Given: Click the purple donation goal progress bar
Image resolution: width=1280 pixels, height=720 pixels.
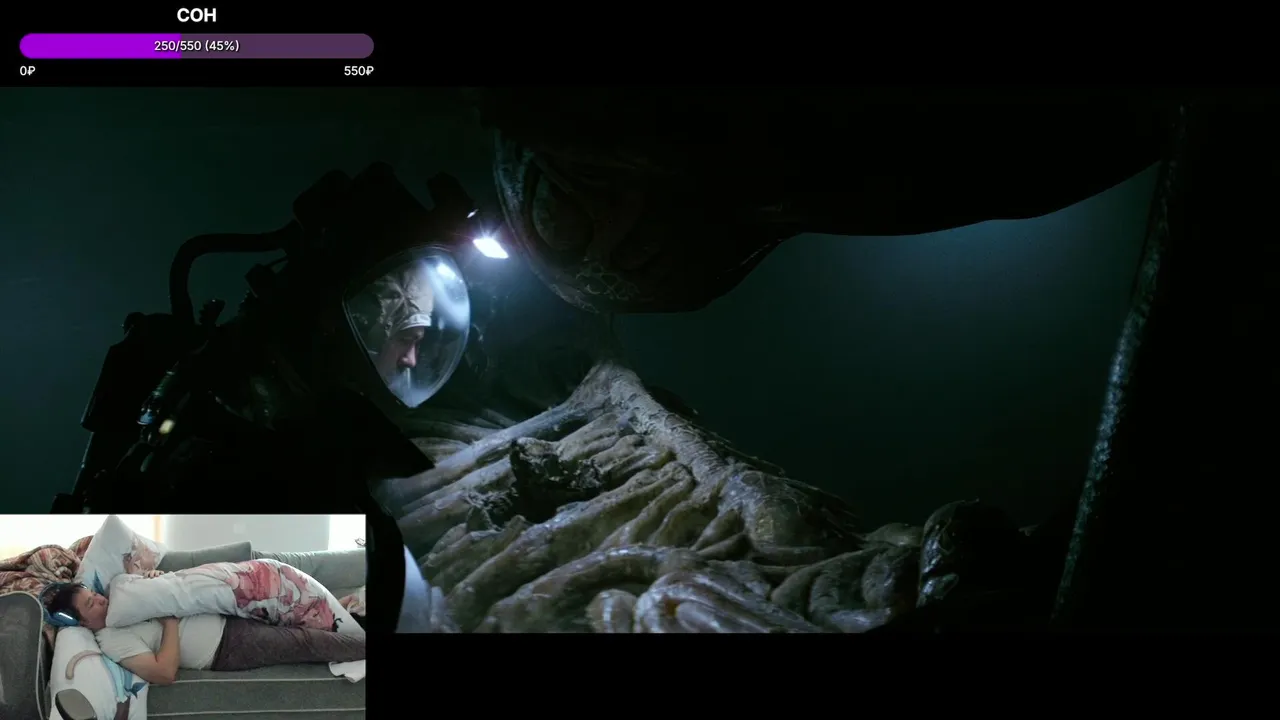Looking at the screenshot, I should tap(196, 46).
